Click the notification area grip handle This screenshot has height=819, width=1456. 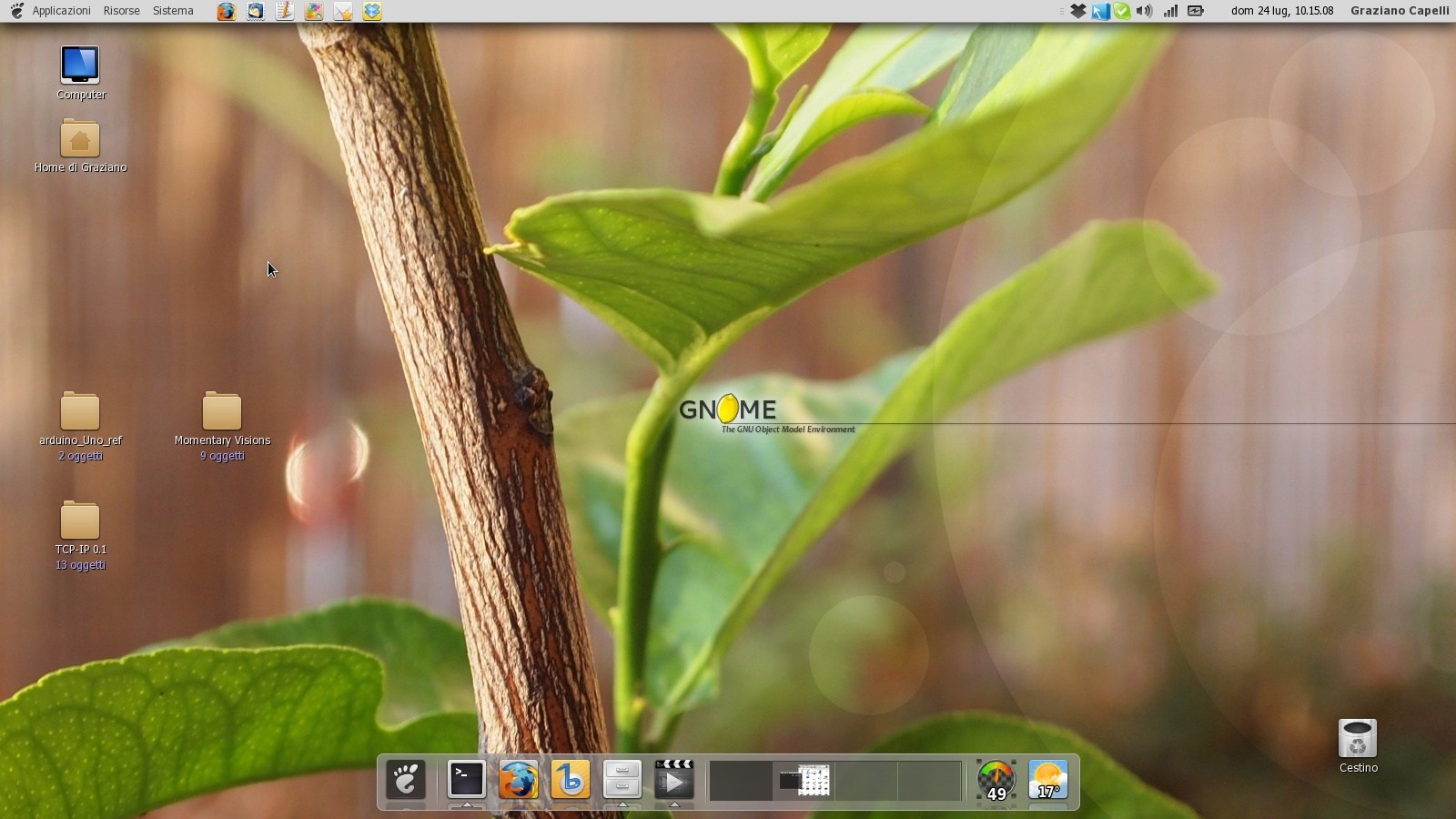[x=1062, y=11]
